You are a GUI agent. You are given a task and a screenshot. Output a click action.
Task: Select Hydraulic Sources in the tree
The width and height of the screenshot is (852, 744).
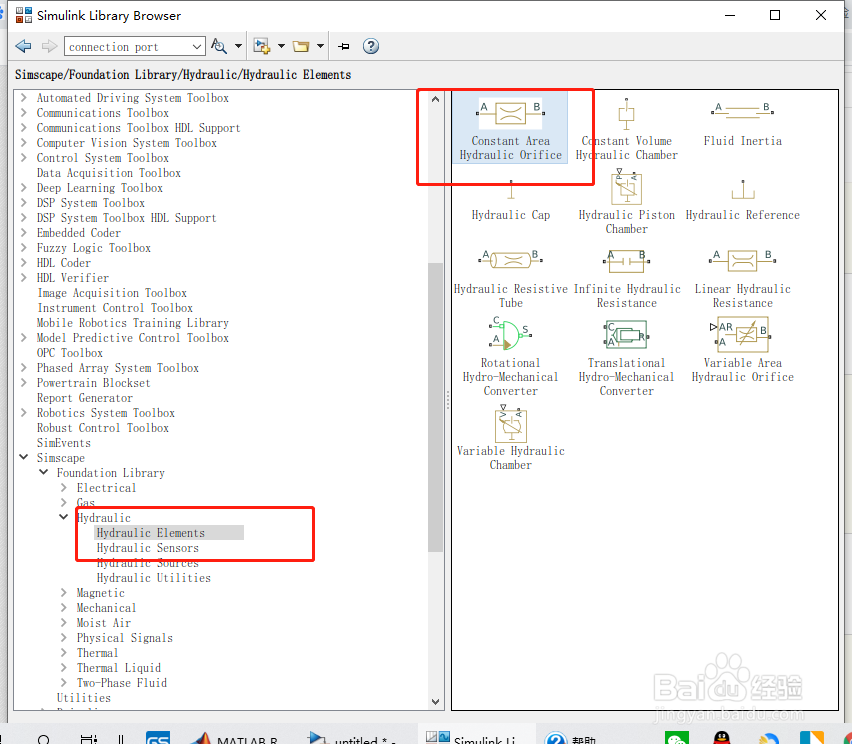pos(148,563)
